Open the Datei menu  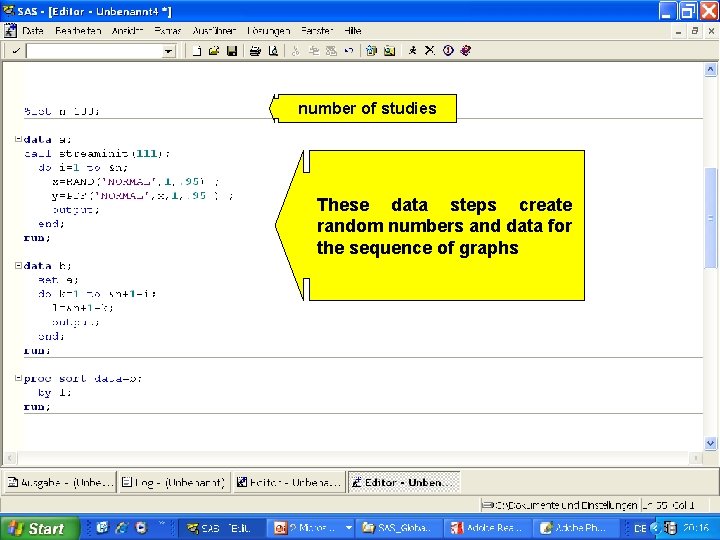tap(33, 31)
